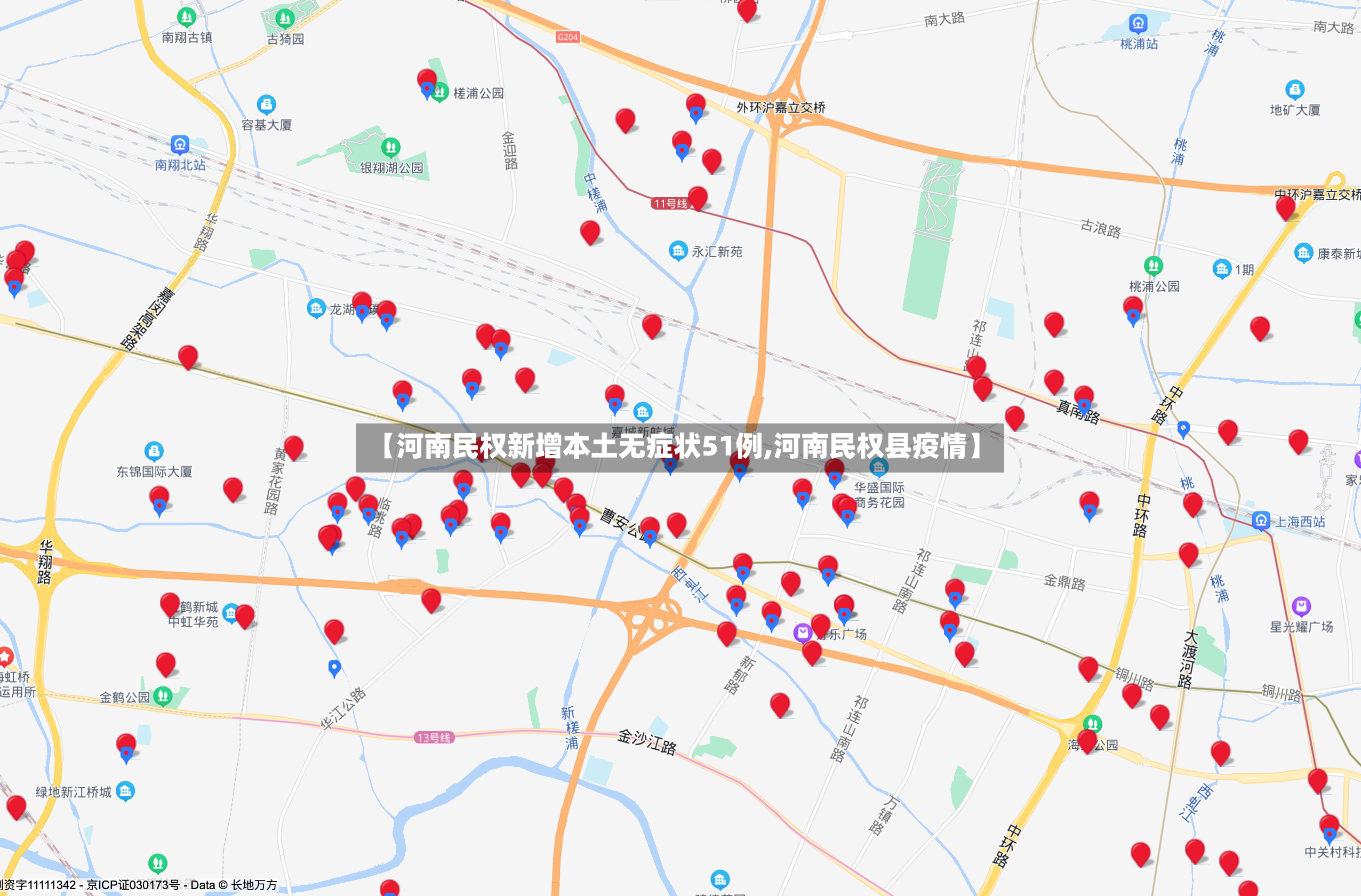
Task: Click the 1期 residential icon
Action: [x=1222, y=269]
